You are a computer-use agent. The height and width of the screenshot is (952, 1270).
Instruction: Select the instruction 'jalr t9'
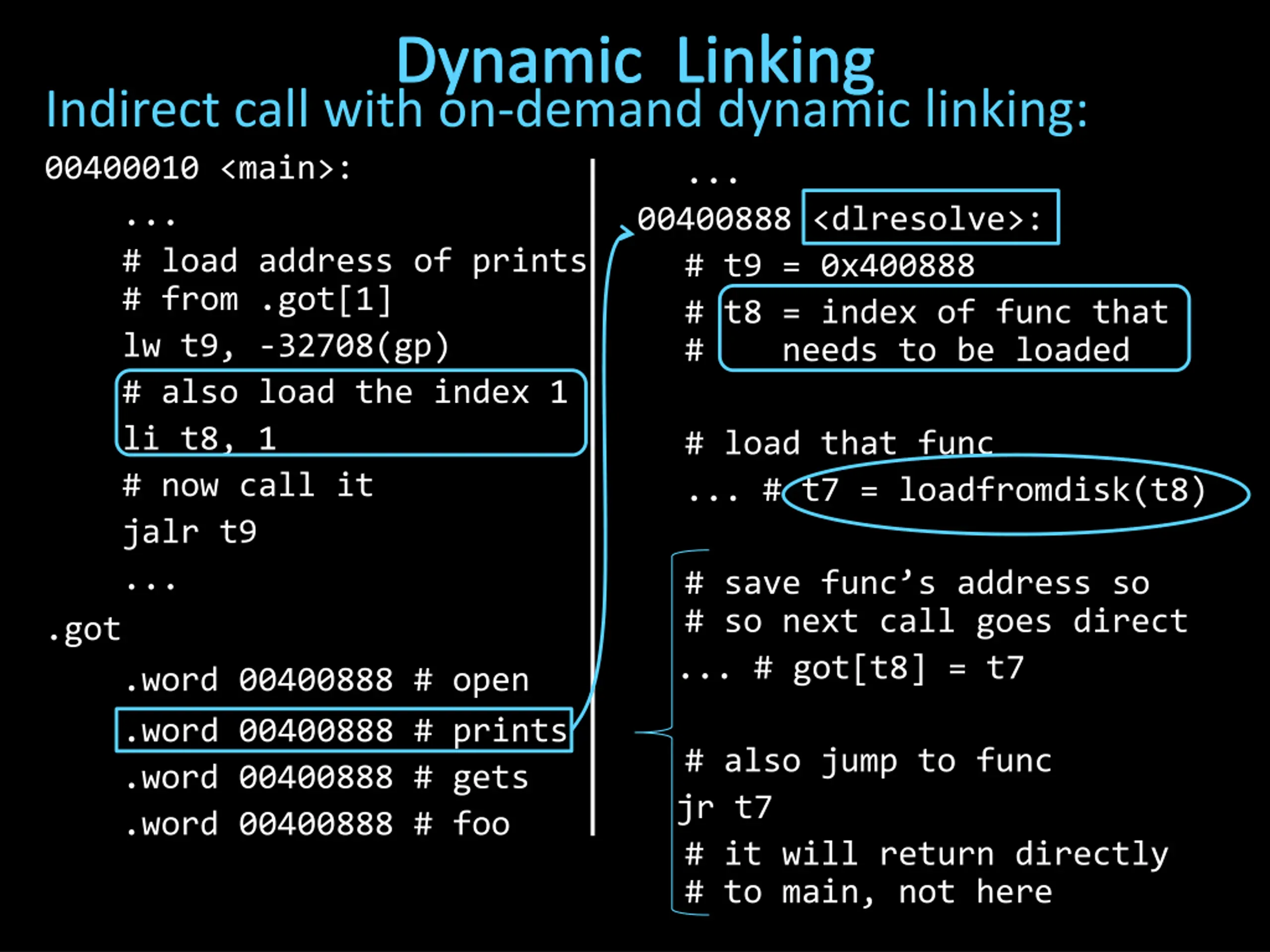pos(190,533)
